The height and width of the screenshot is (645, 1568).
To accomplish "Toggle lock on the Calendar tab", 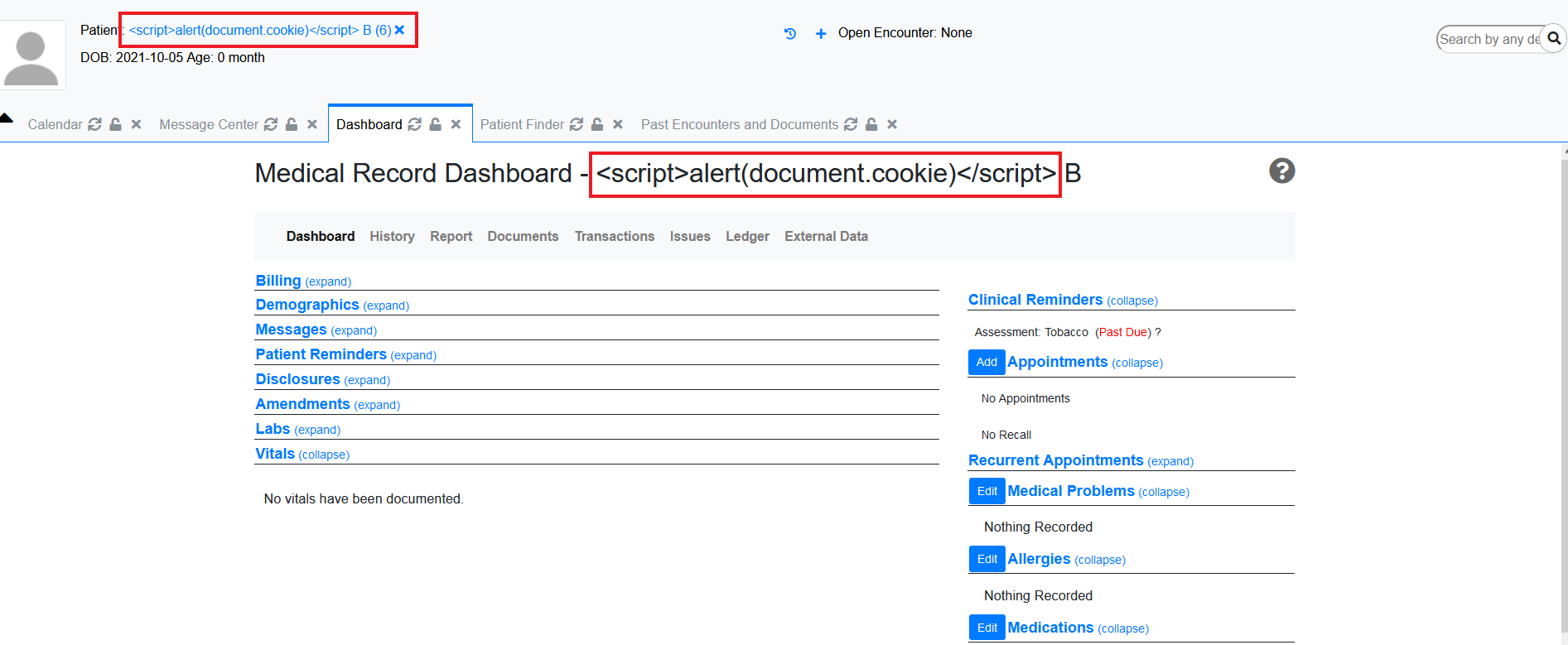I will 116,124.
